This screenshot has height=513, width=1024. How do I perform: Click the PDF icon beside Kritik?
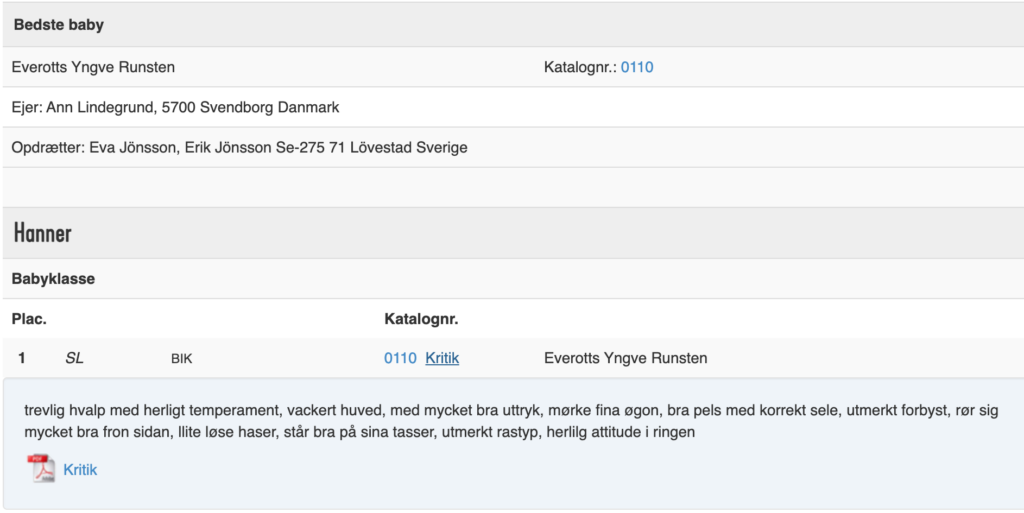(x=41, y=469)
